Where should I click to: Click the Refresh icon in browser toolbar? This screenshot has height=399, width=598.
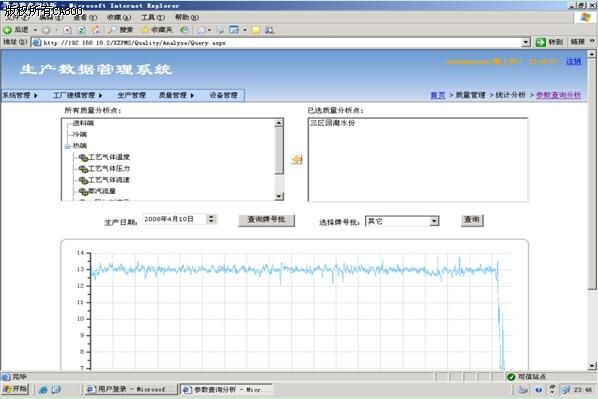tap(82, 30)
